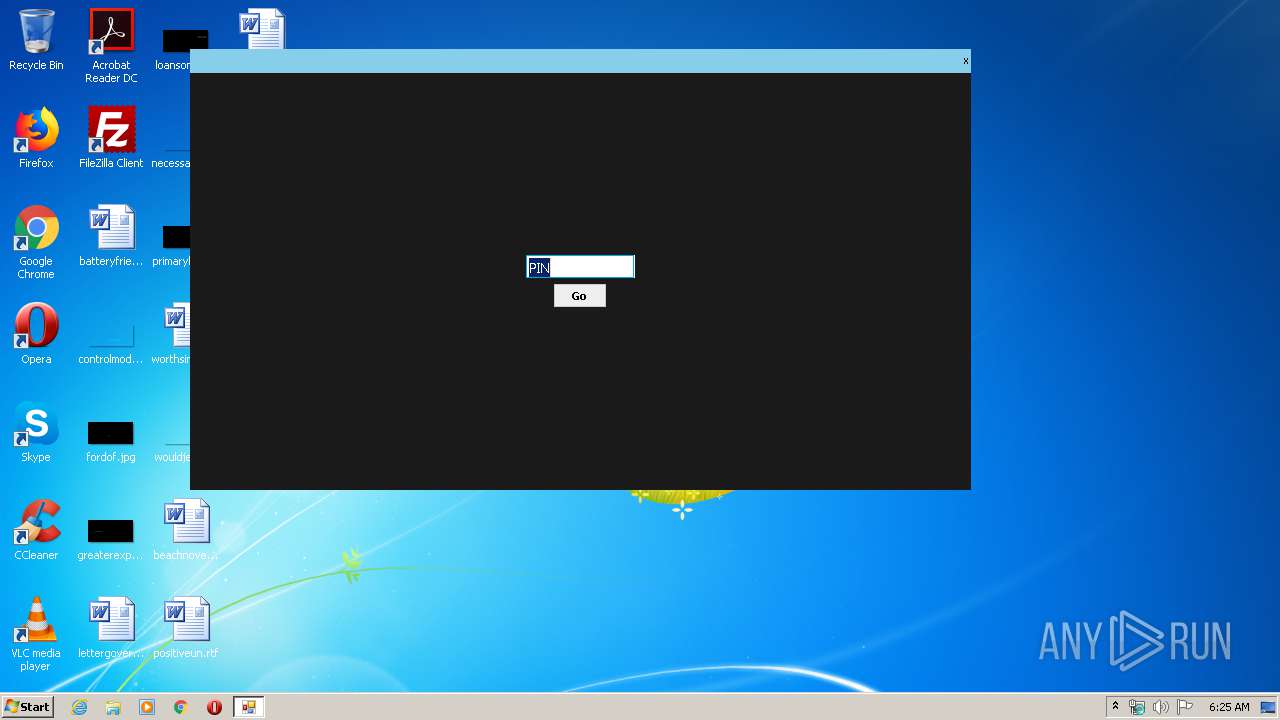The image size is (1280, 720).
Task: Select the Firefox desktop shortcut
Action: 36,138
